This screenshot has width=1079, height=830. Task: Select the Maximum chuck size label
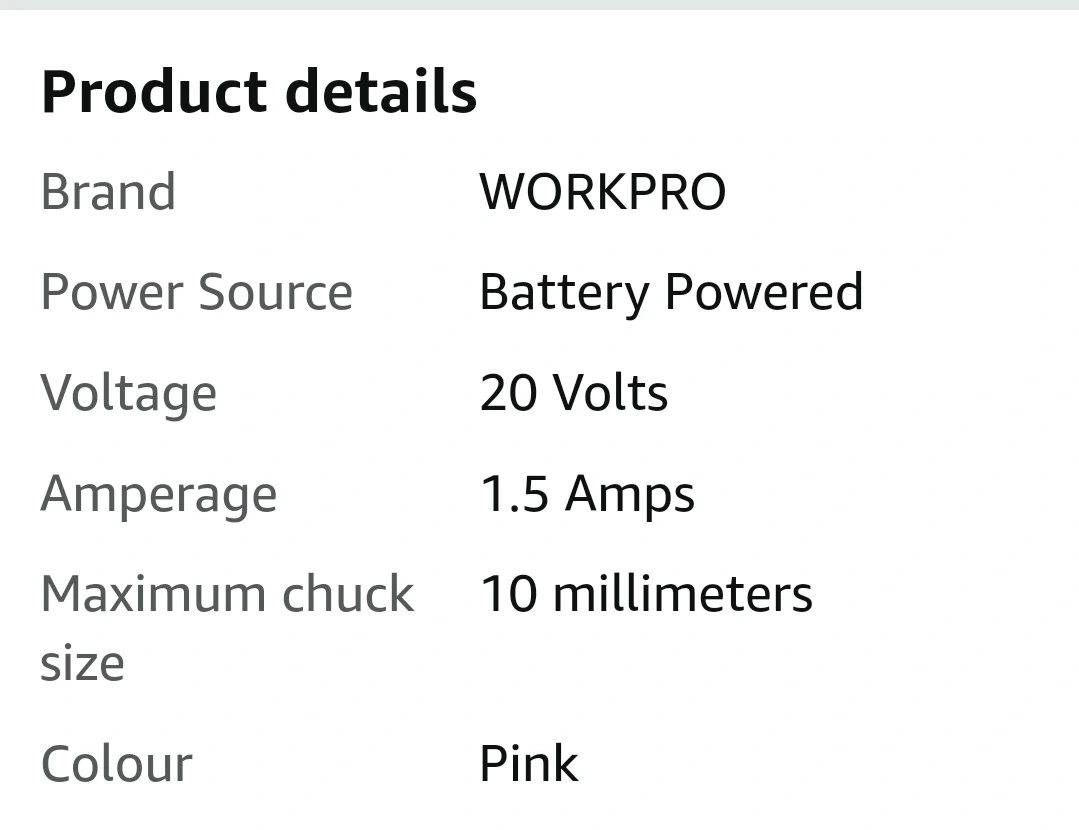point(228,628)
